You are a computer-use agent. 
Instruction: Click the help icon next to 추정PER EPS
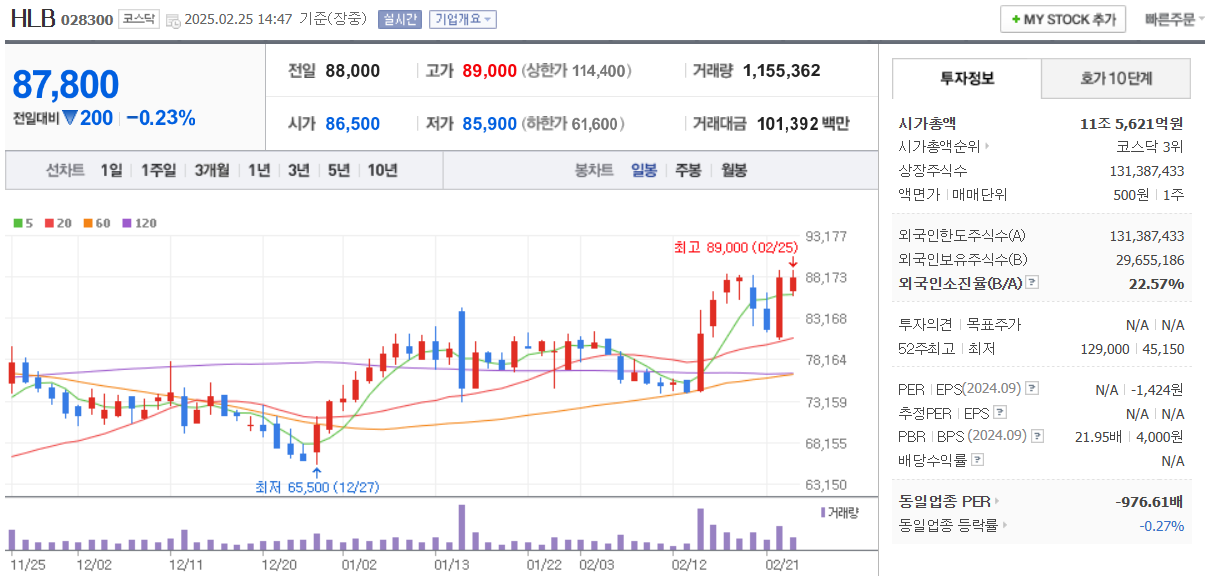click(x=999, y=412)
